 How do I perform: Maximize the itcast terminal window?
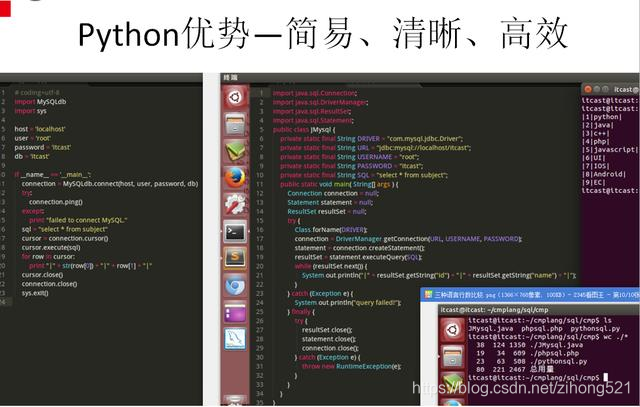click(x=605, y=89)
